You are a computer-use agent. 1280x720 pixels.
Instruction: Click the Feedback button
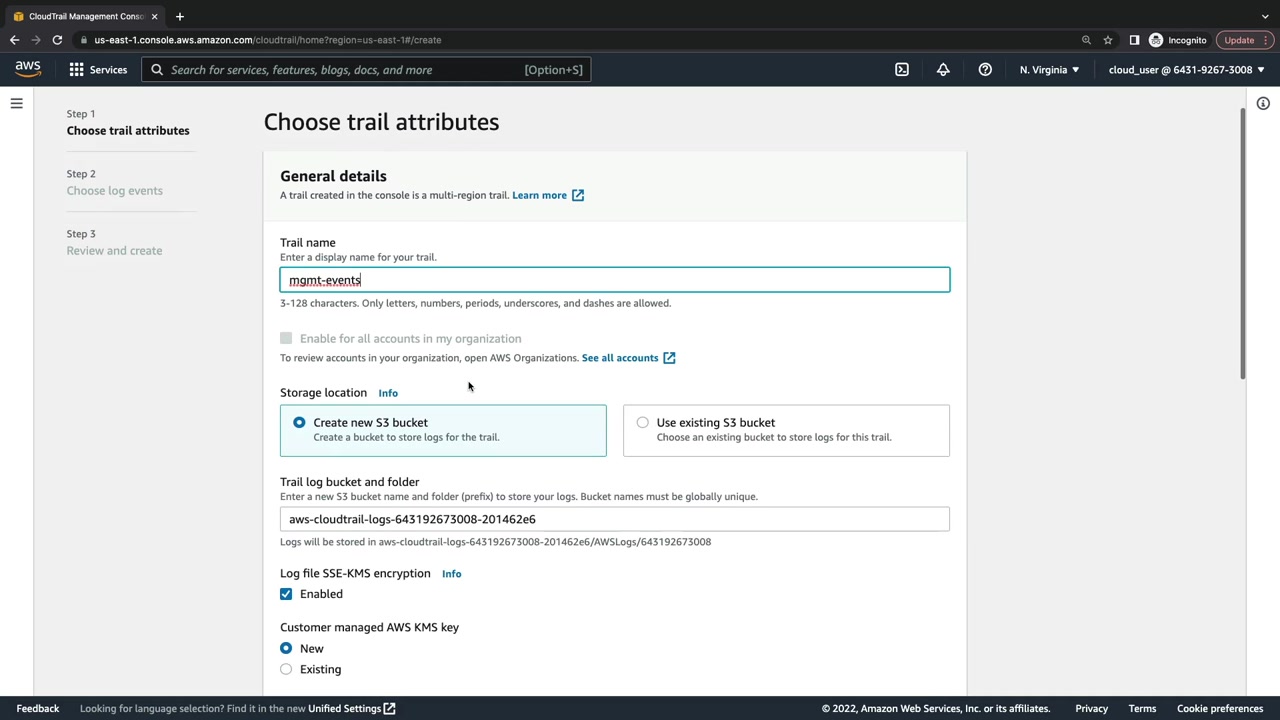click(x=38, y=709)
